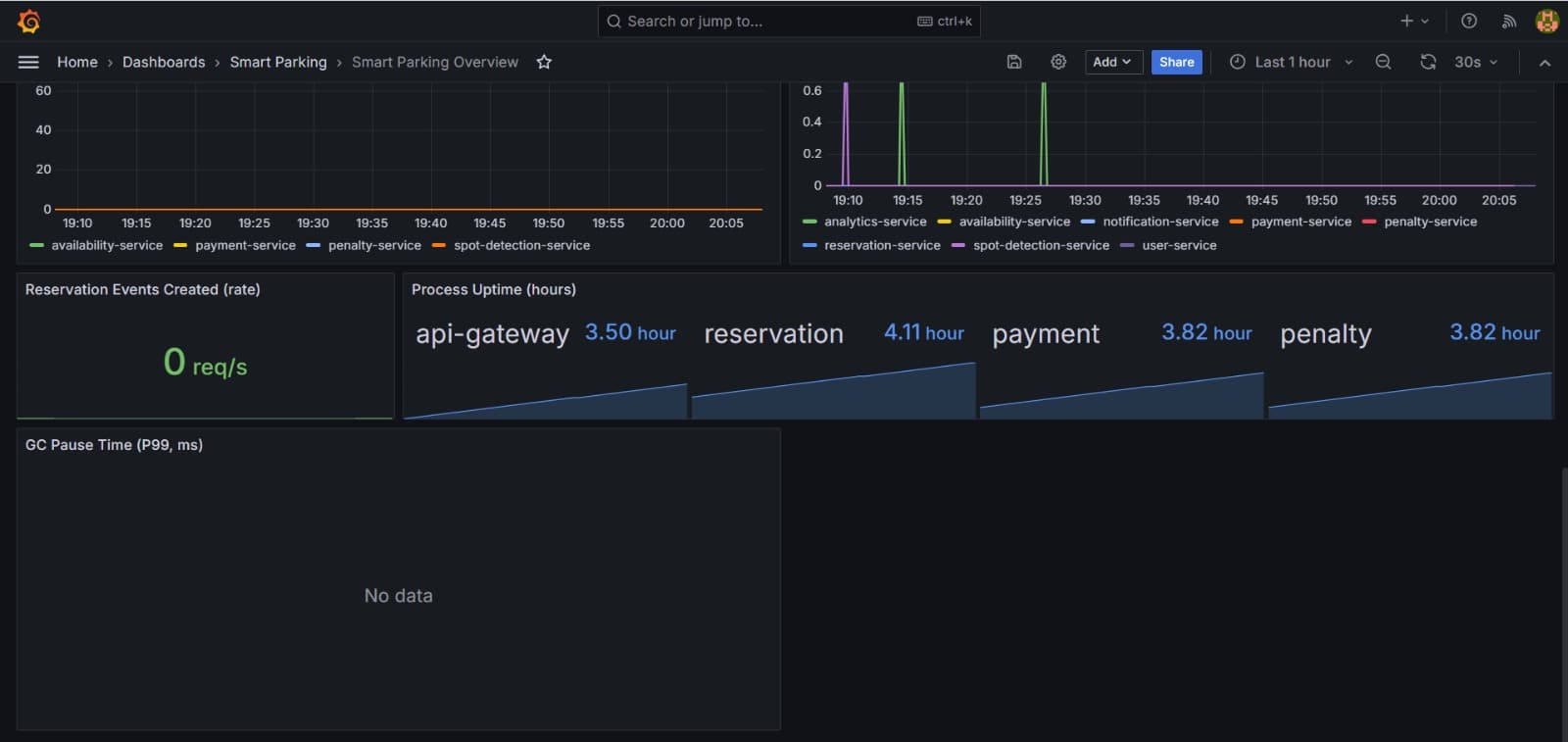Star the Smart Parking Overview dashboard

point(544,62)
